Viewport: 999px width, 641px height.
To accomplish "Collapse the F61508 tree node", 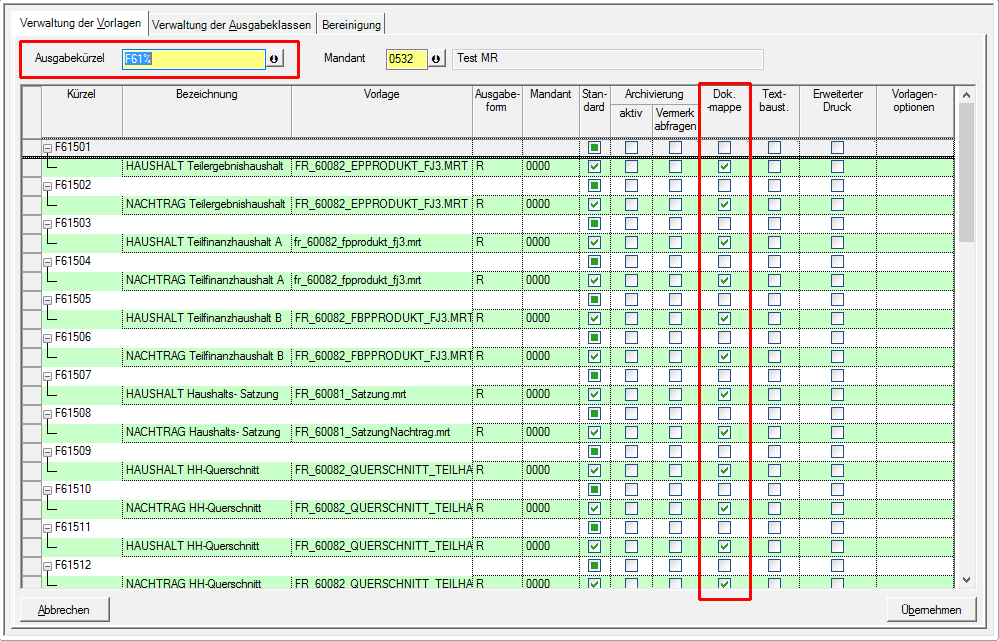I will 47,414.
